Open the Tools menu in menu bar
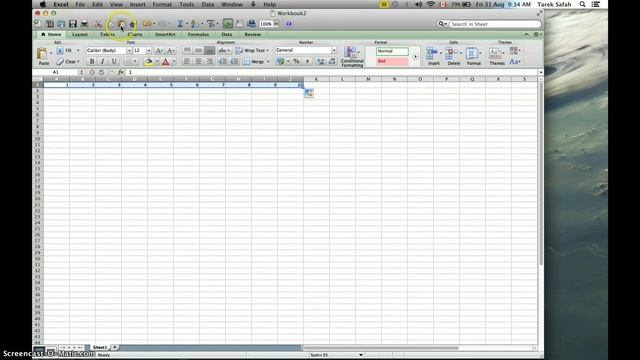The image size is (640, 360). [x=187, y=4]
